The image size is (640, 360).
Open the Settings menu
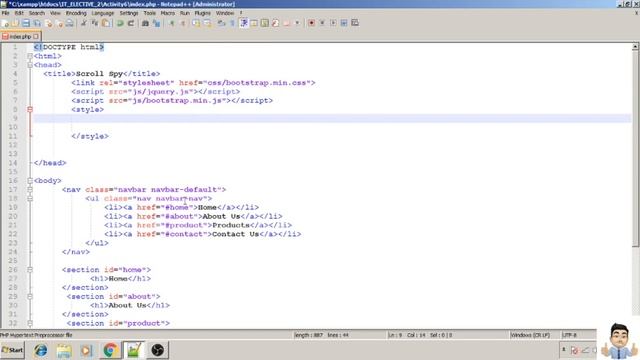click(x=129, y=13)
